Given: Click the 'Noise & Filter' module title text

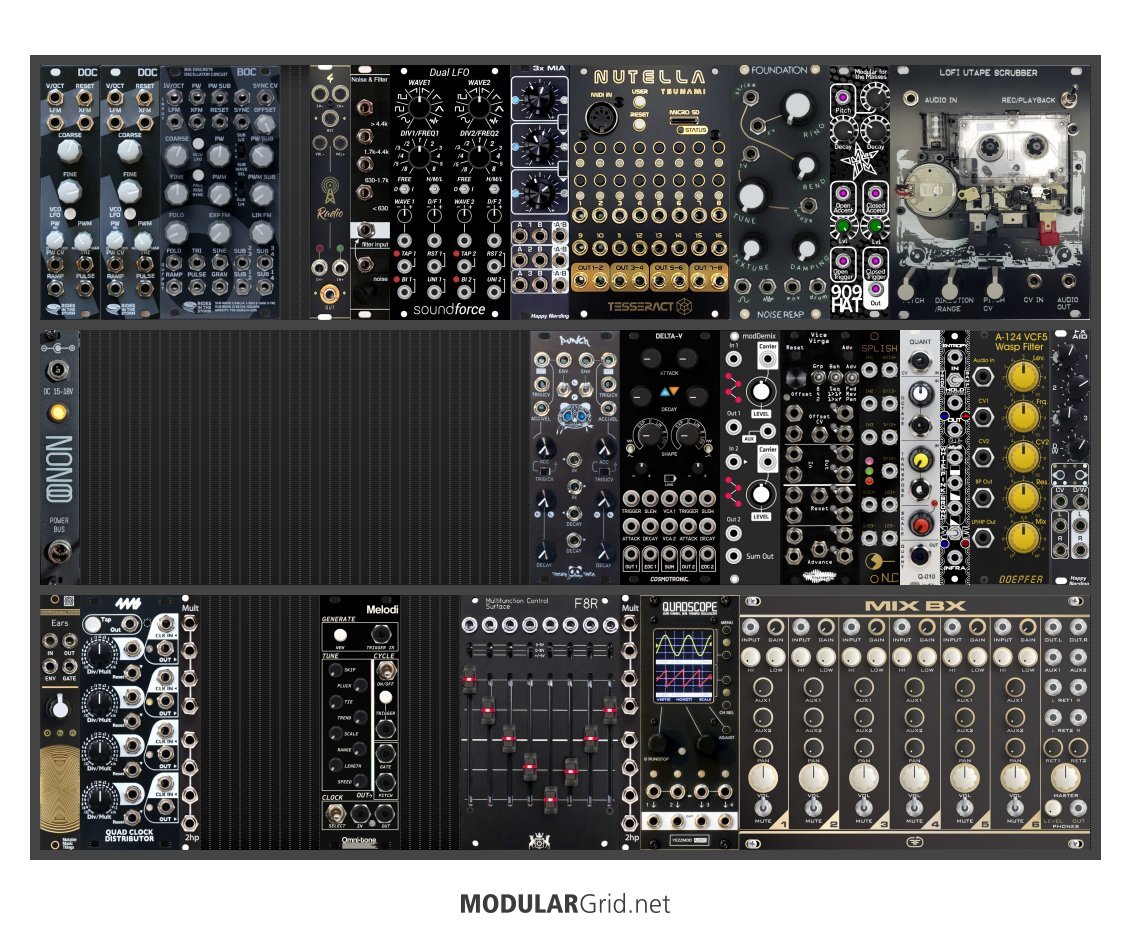Looking at the screenshot, I should tap(369, 79).
